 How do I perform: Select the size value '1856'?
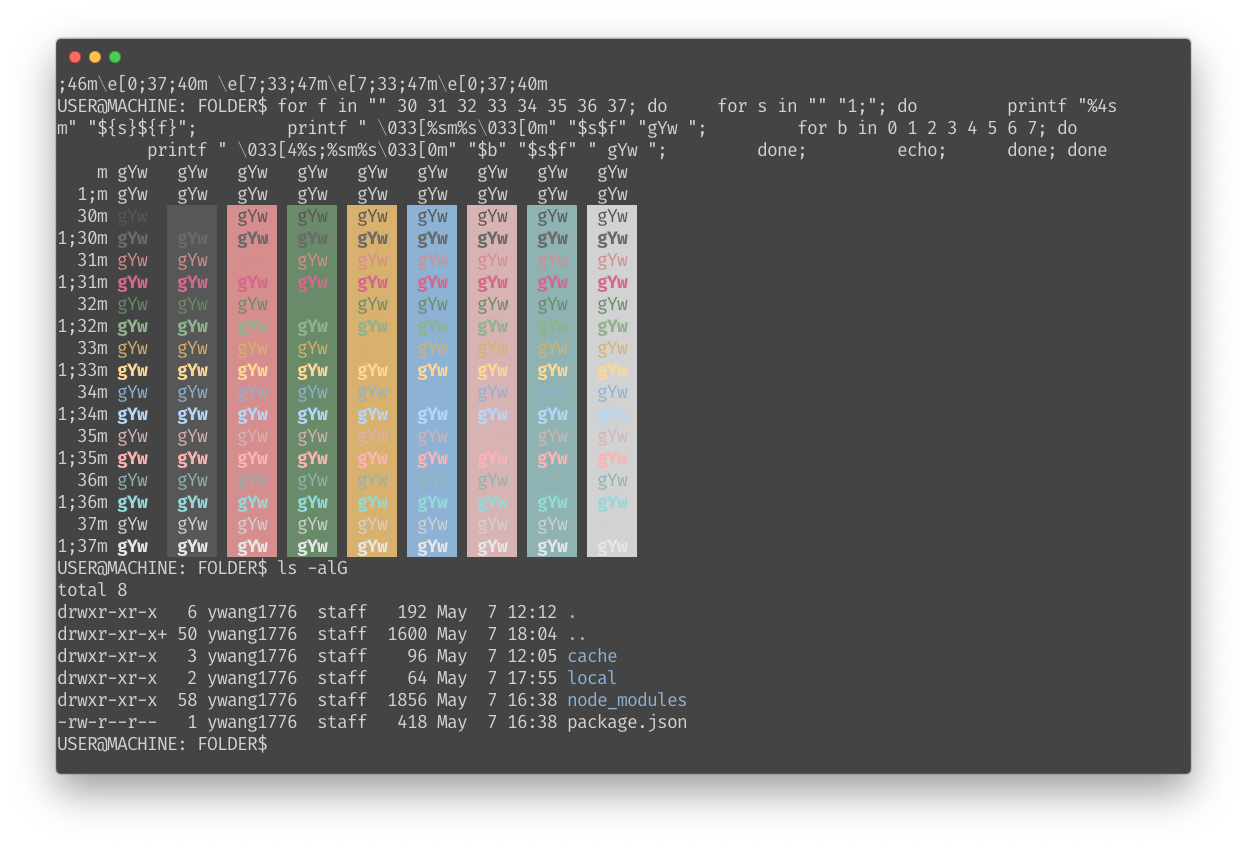pyautogui.click(x=407, y=700)
